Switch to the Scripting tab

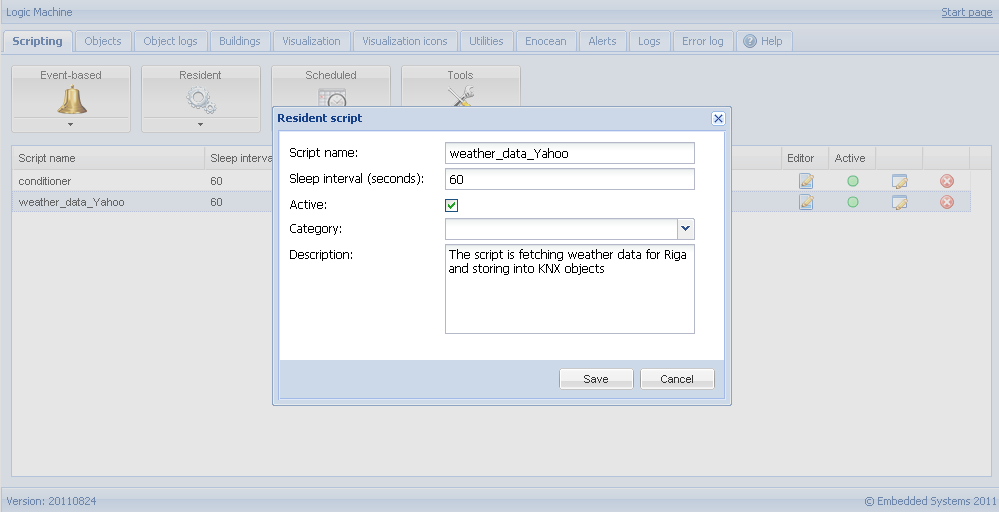38,41
